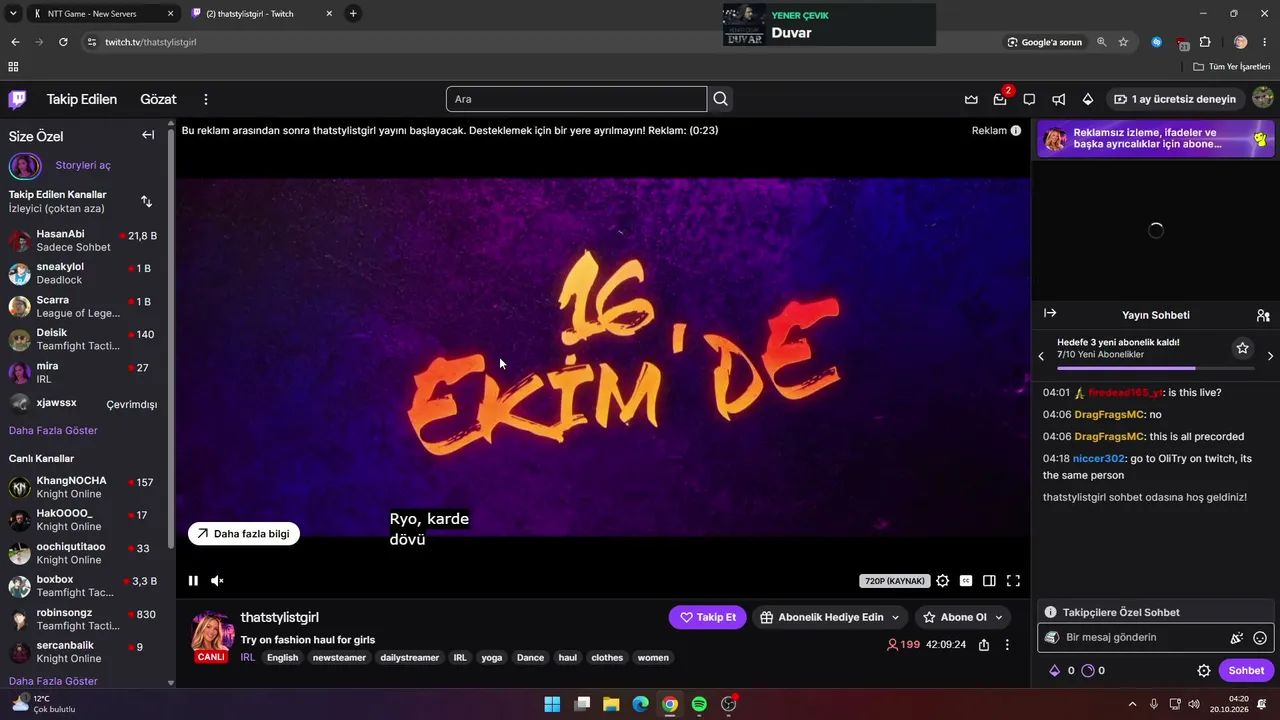Open the notifications inbox with badge

point(1000,99)
